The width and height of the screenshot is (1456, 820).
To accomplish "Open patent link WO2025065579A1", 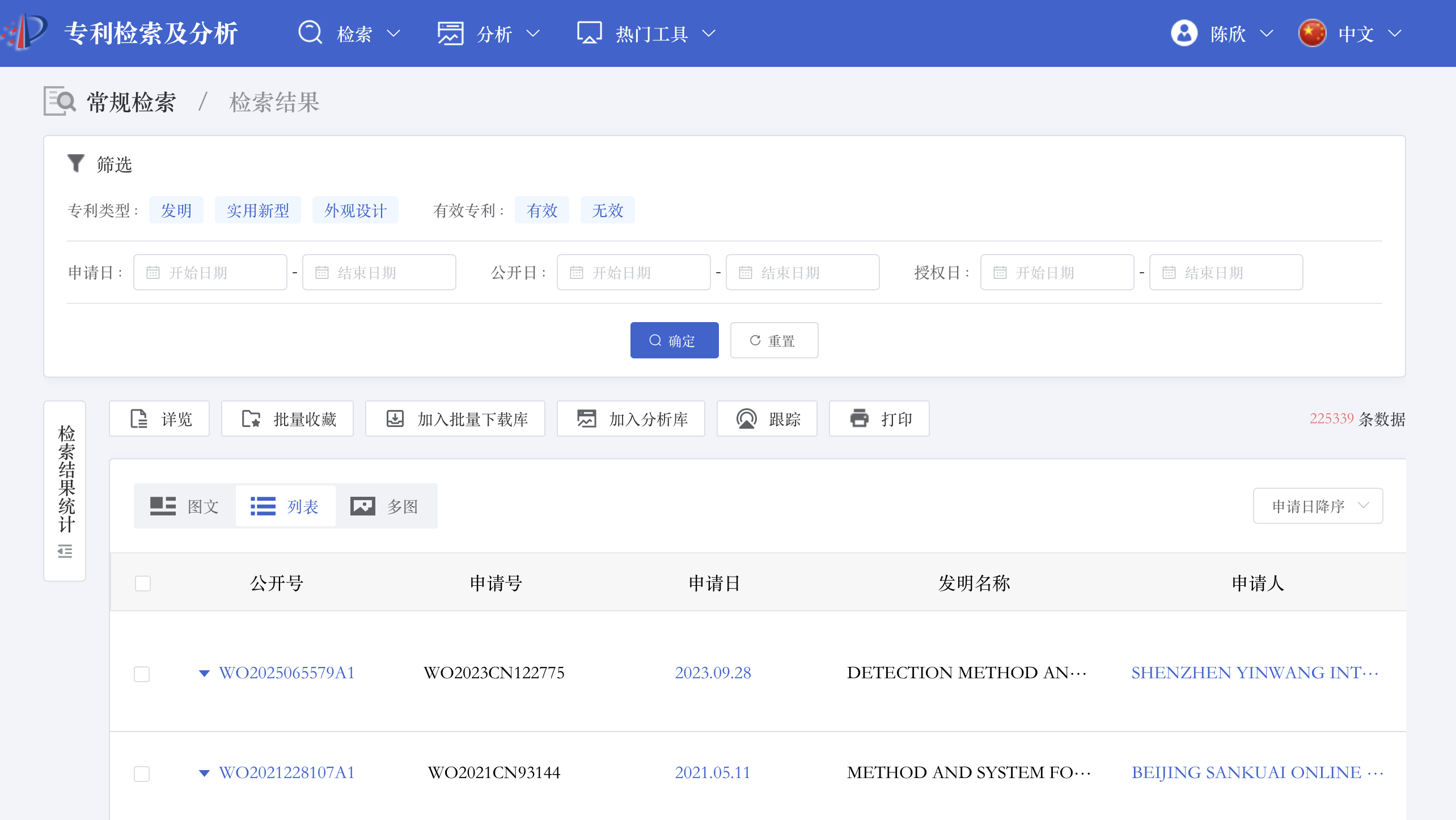I will tap(287, 673).
